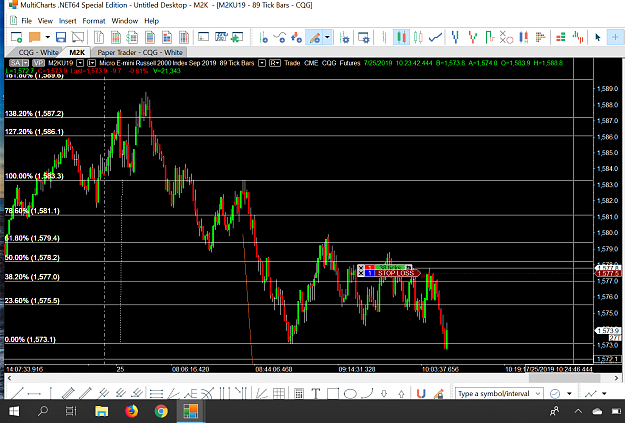Select the Ellipse drawing tool
Screen dimensions: 625x423
coord(350,394)
